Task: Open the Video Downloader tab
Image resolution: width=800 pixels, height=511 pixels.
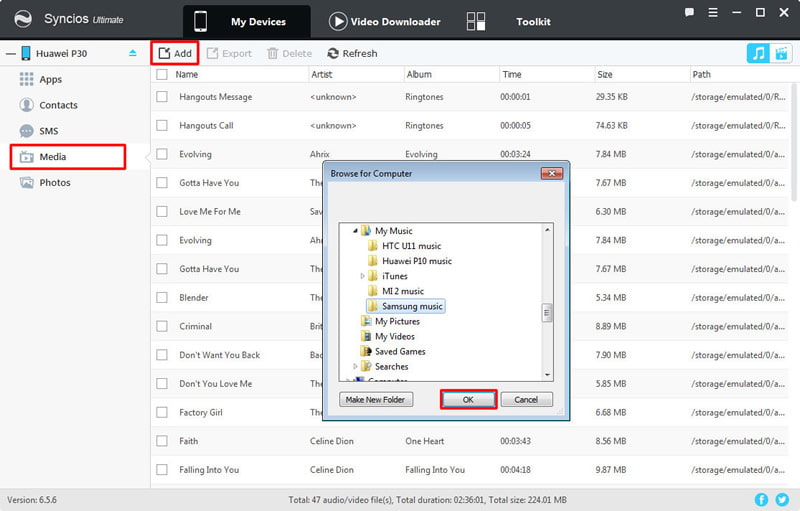Action: pos(385,22)
